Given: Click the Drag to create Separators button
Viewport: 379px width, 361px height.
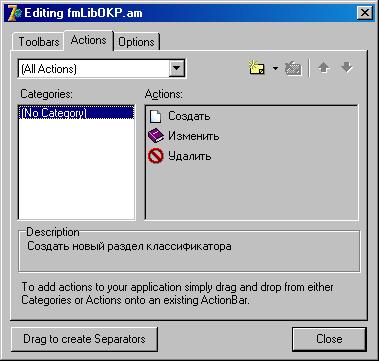Looking at the screenshot, I should point(84,339).
